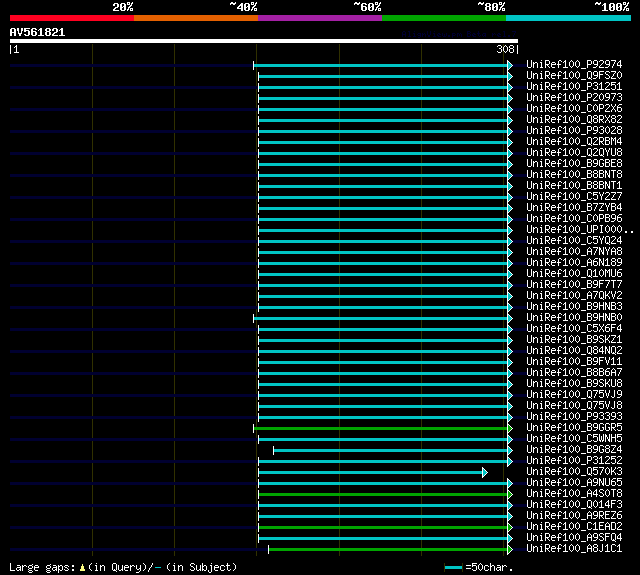The width and height of the screenshot is (640, 575).
Task: Select UniRef100_B9HNB3 label
Action: coord(574,307)
